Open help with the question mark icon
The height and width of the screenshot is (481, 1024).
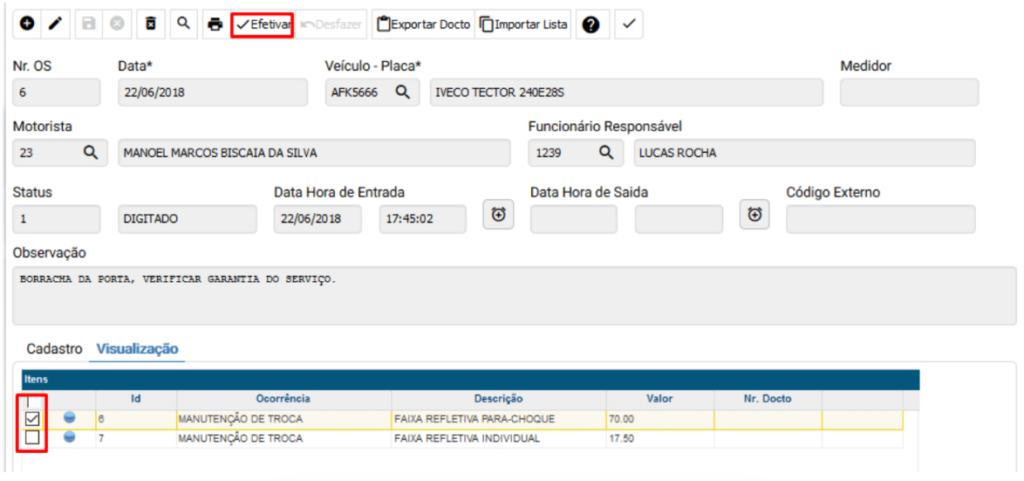(x=590, y=25)
